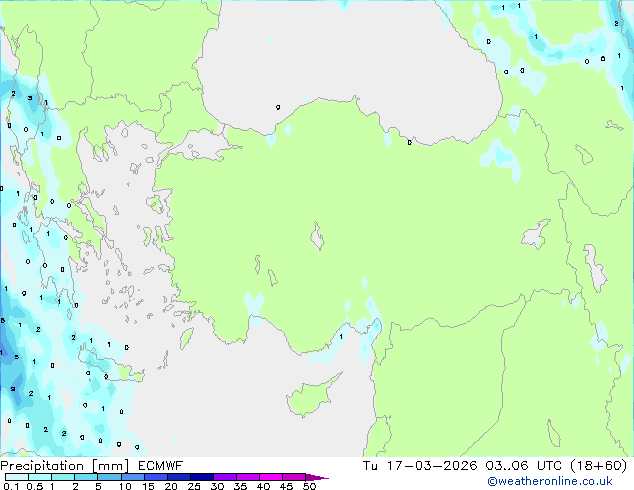634x490 pixels.
Task: Select the legend swatch between 45 and 50
Action: click(x=294, y=477)
